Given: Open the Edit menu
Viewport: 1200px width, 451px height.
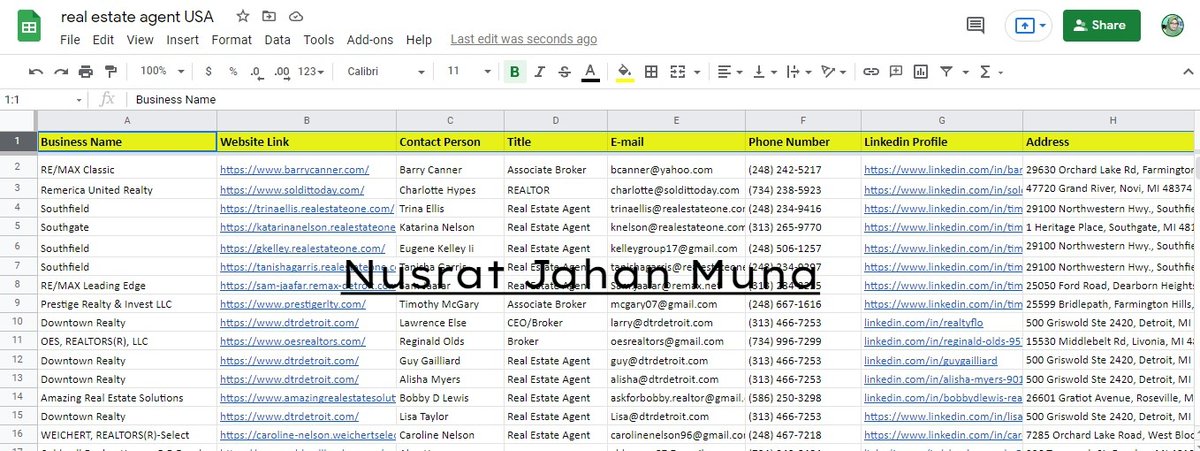Looking at the screenshot, I should tap(103, 40).
